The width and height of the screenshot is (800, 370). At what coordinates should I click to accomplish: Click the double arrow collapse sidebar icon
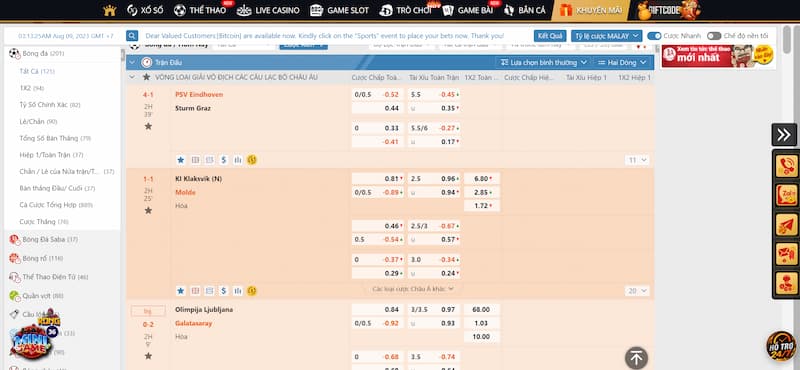pyautogui.click(x=784, y=135)
